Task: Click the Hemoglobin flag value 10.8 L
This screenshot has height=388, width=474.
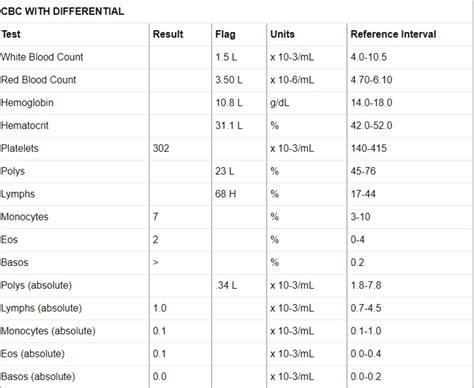Action: (229, 103)
